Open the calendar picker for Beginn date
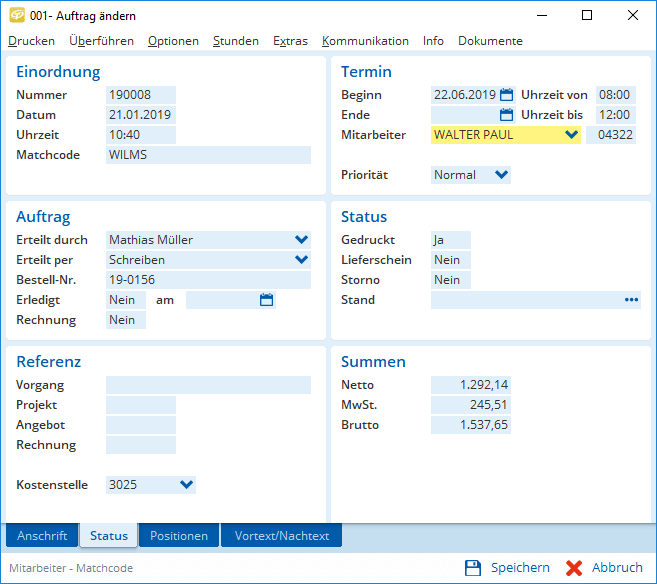Image resolution: width=657 pixels, height=584 pixels. click(x=506, y=95)
